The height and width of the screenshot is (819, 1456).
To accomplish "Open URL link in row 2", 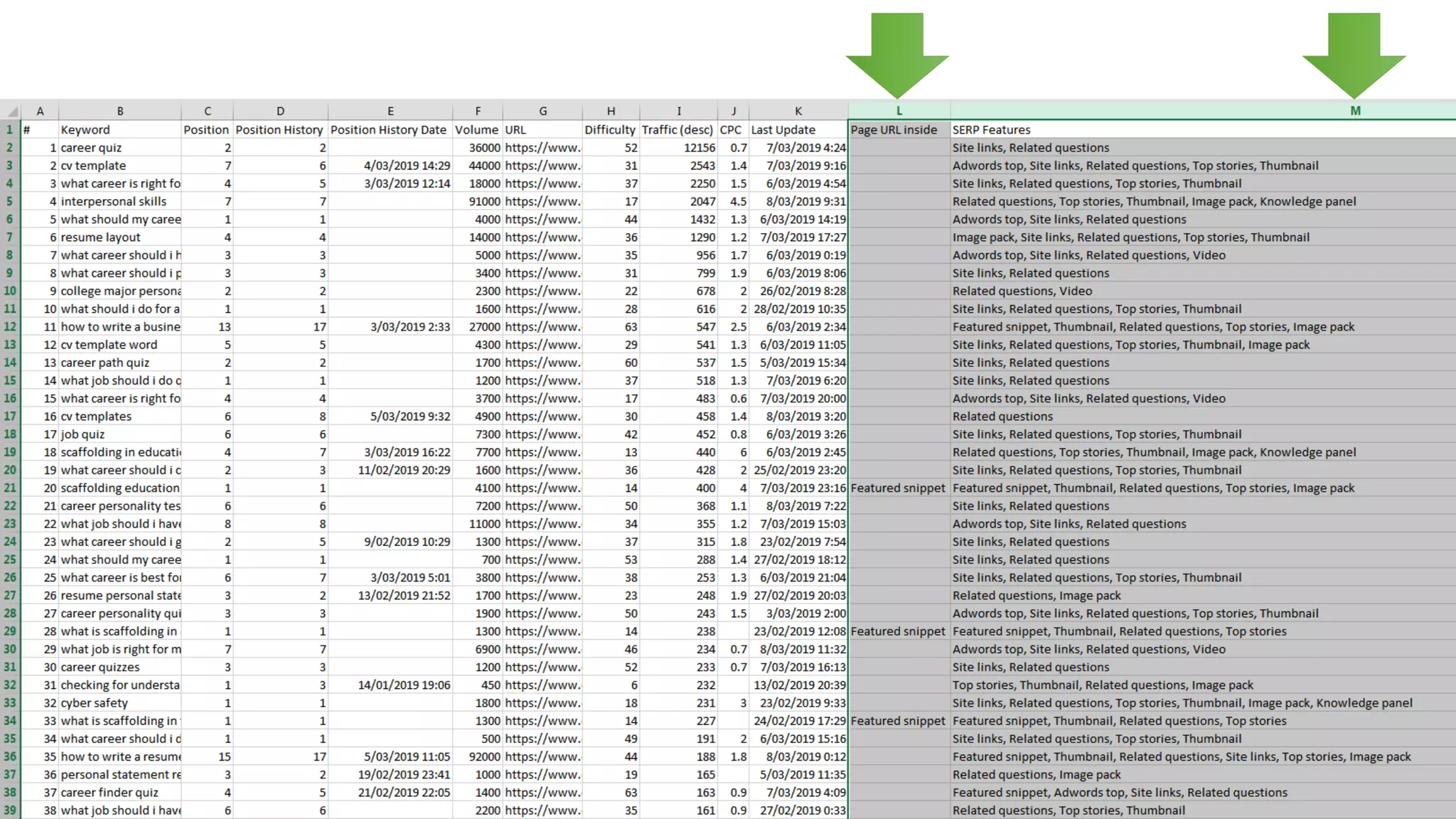I will 542,148.
